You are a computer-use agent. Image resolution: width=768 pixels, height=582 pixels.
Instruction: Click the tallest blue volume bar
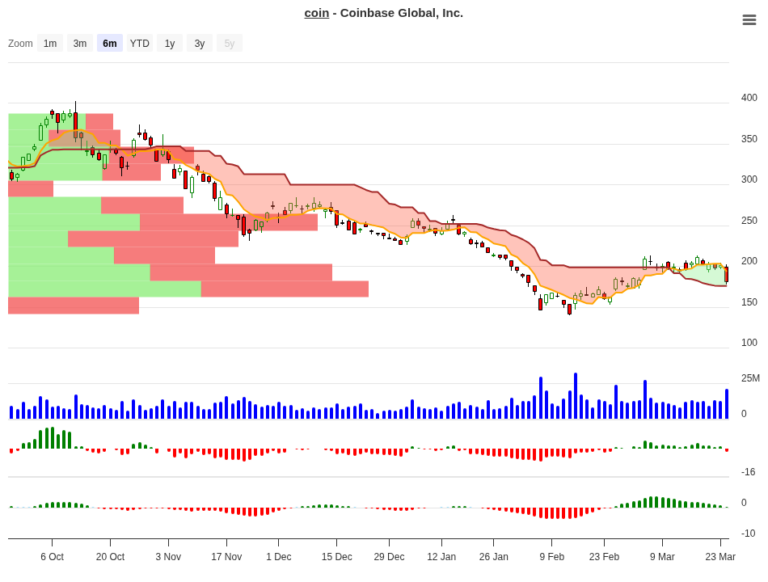[x=576, y=396]
